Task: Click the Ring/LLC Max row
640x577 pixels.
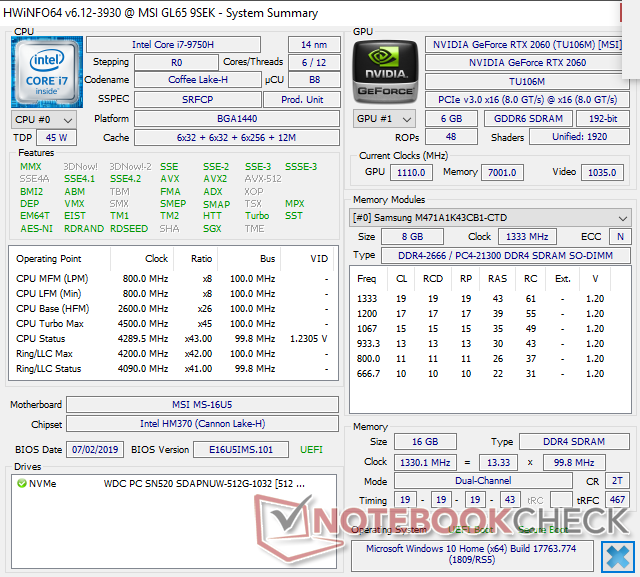Action: pyautogui.click(x=173, y=354)
